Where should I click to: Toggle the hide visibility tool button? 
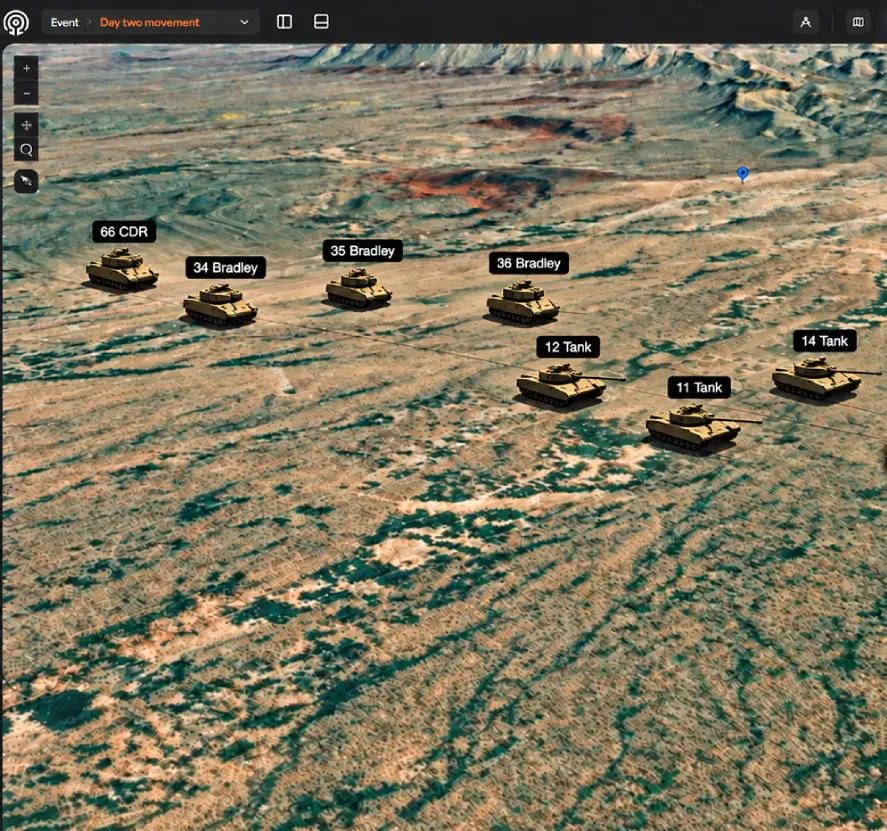(x=26, y=181)
